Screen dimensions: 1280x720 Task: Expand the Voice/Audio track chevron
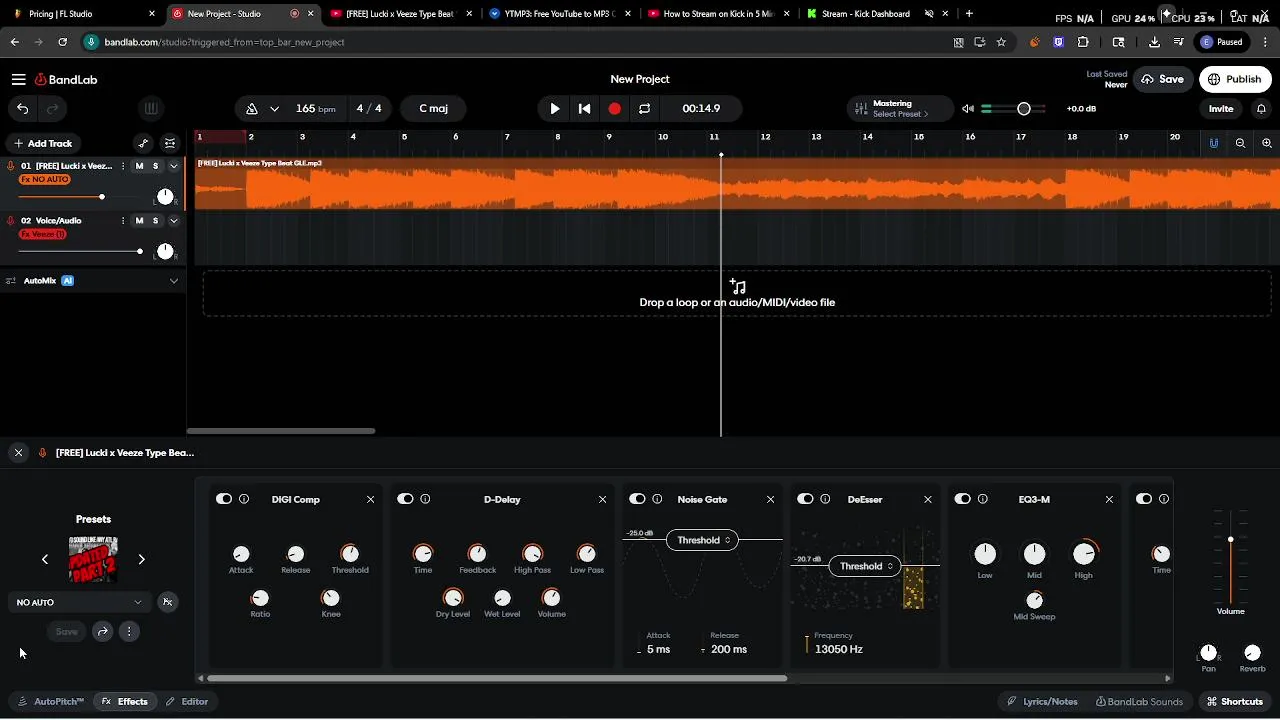[173, 220]
